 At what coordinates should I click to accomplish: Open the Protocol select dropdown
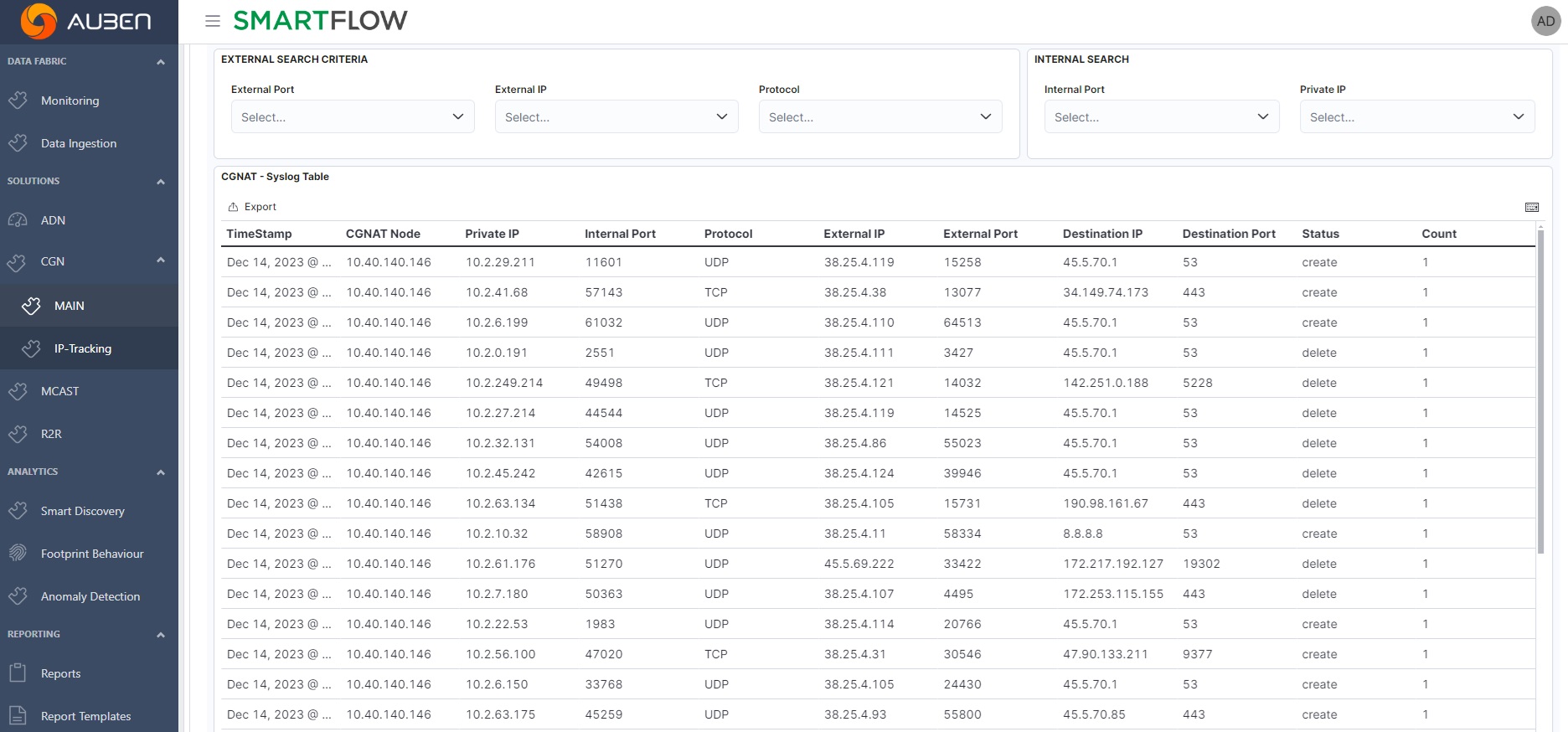(879, 117)
